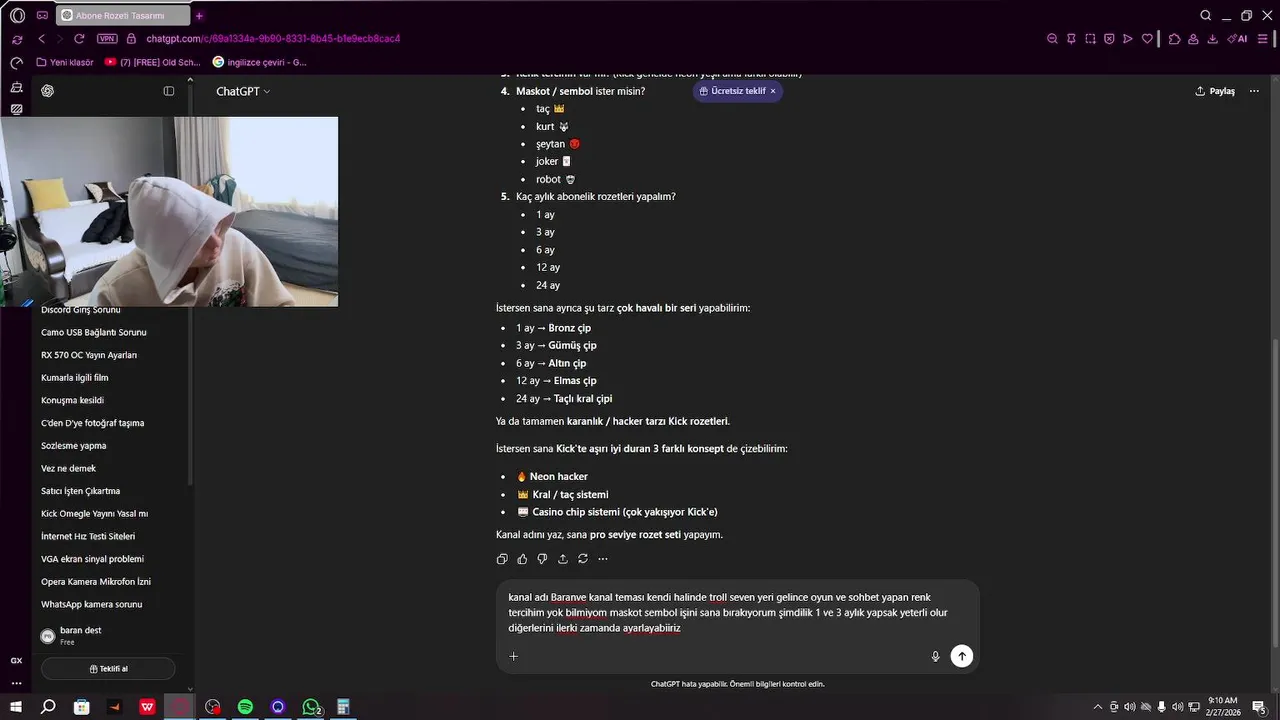Collapse the ChatGPT sidebar panel
The image size is (1280, 720).
coord(169,91)
